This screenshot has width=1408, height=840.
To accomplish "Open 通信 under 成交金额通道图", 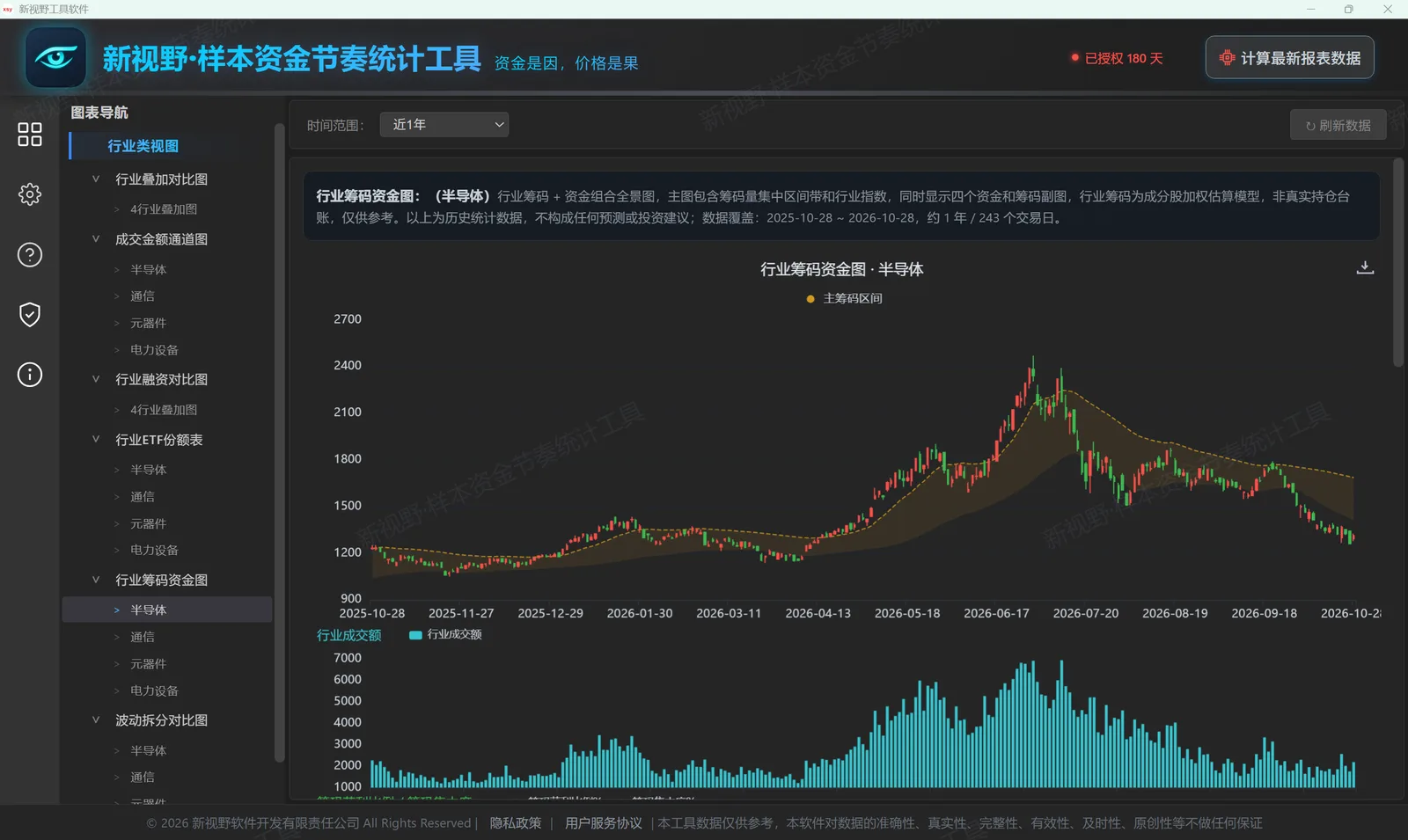I will (x=143, y=296).
